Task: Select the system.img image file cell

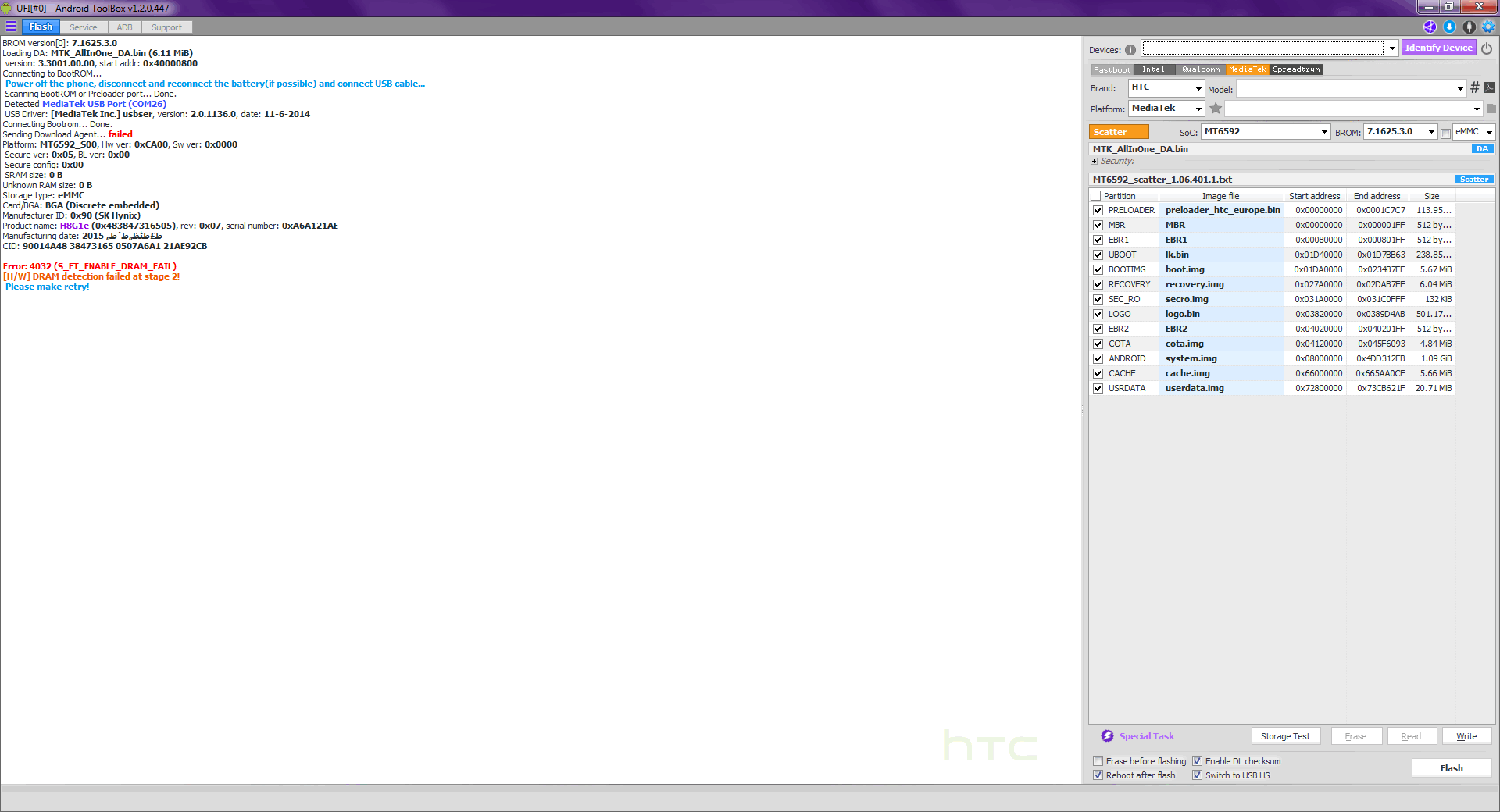Action: click(x=1221, y=358)
